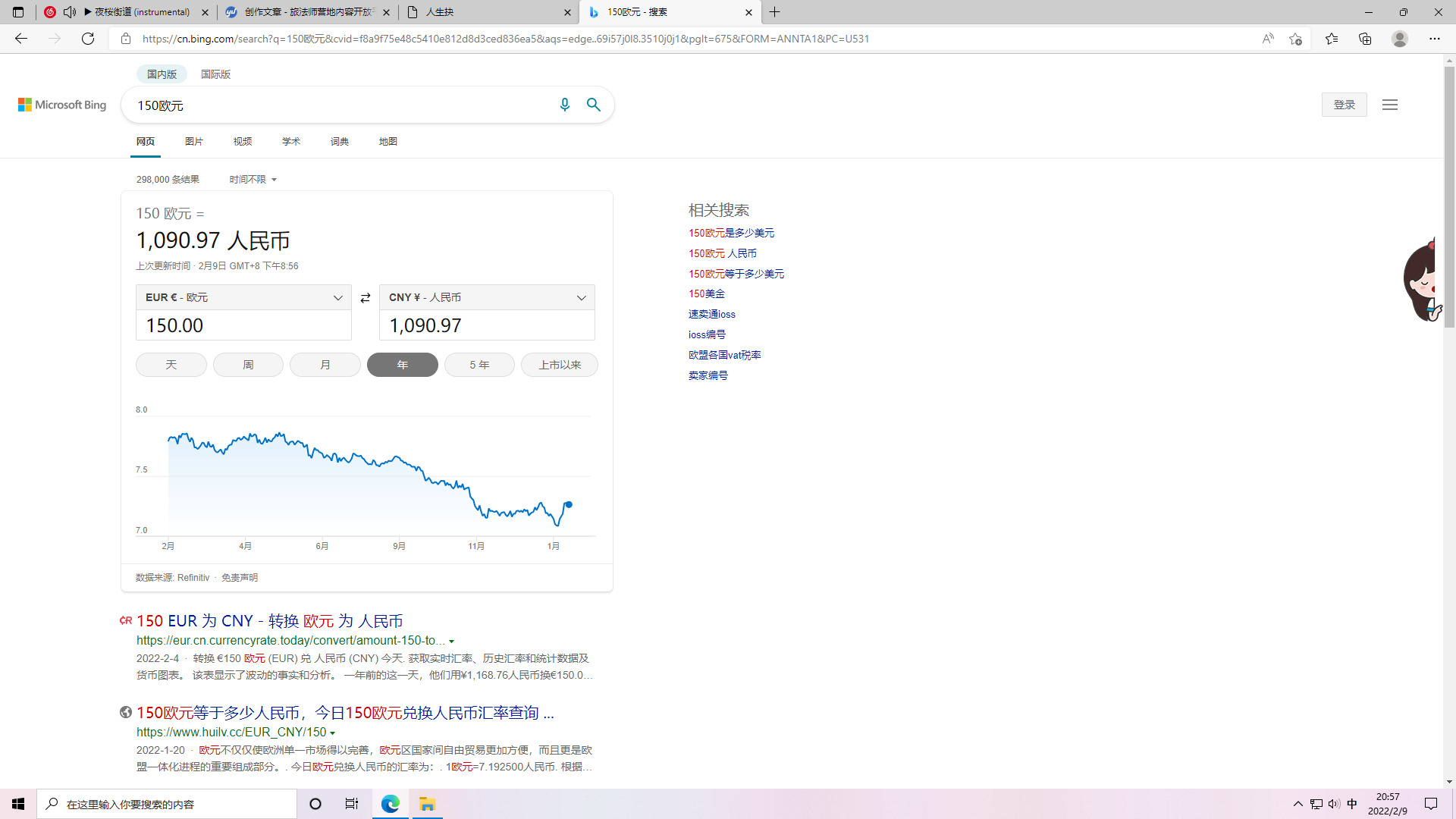Open the read aloud icon in the address bar
The image size is (1456, 819).
[1267, 39]
